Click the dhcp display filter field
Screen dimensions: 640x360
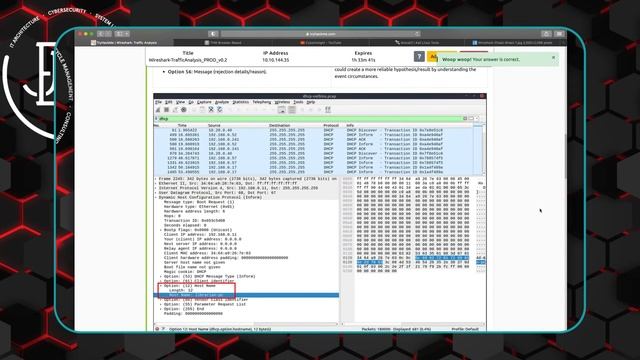point(310,119)
